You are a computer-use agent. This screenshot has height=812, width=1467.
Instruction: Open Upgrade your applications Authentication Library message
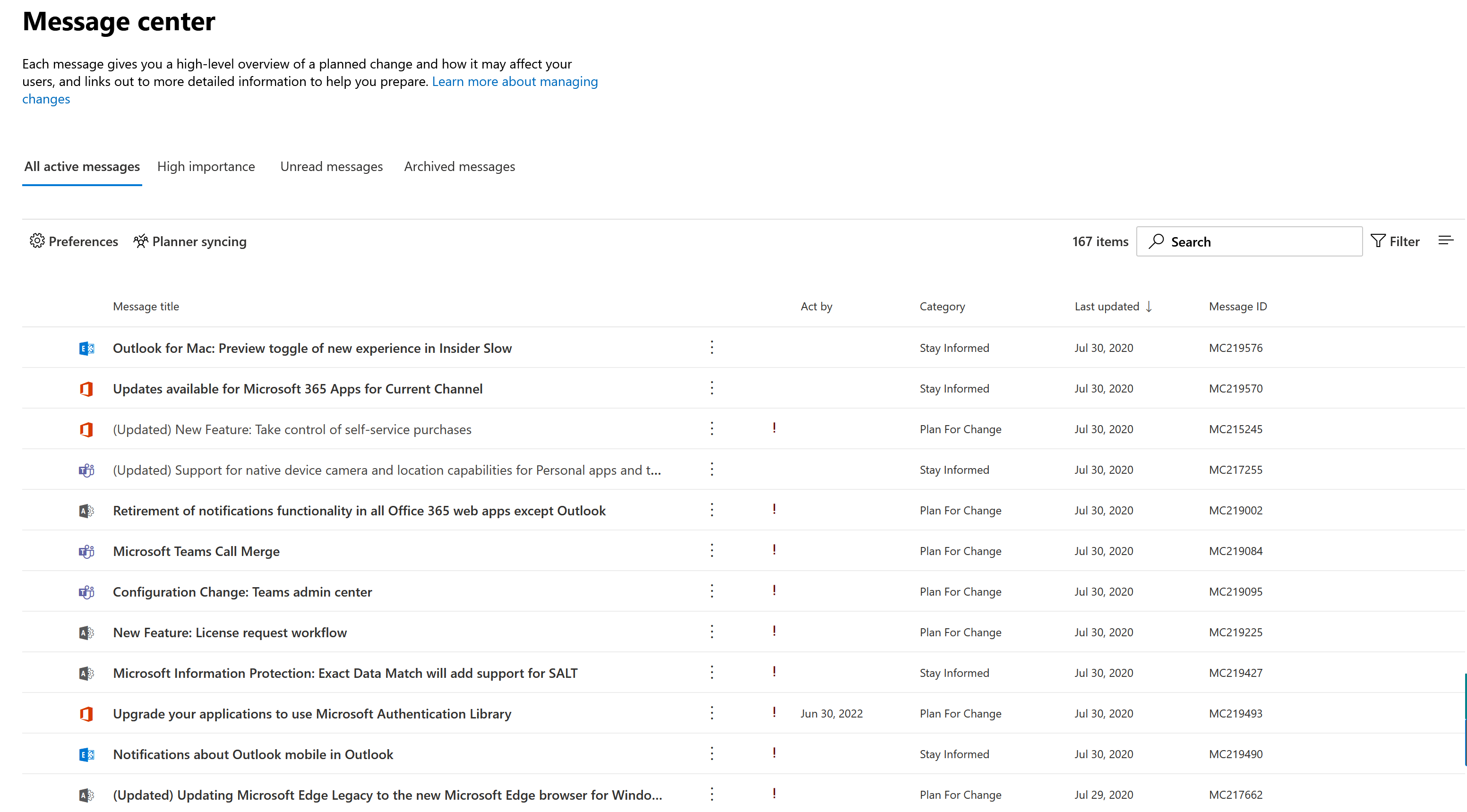pyautogui.click(x=312, y=714)
